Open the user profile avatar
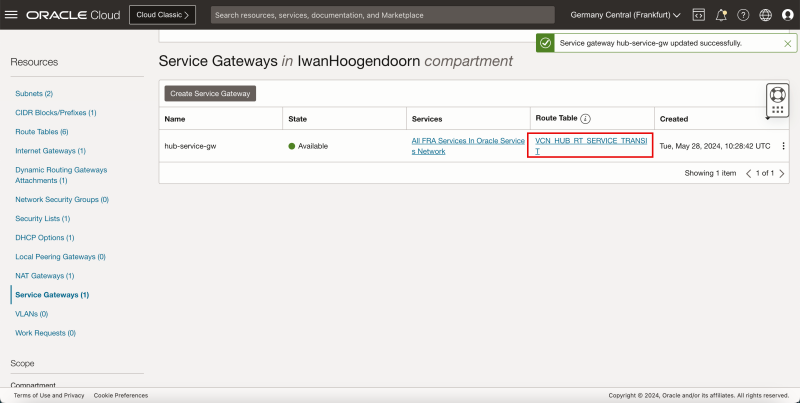Viewport: 800px width, 403px height. [787, 15]
